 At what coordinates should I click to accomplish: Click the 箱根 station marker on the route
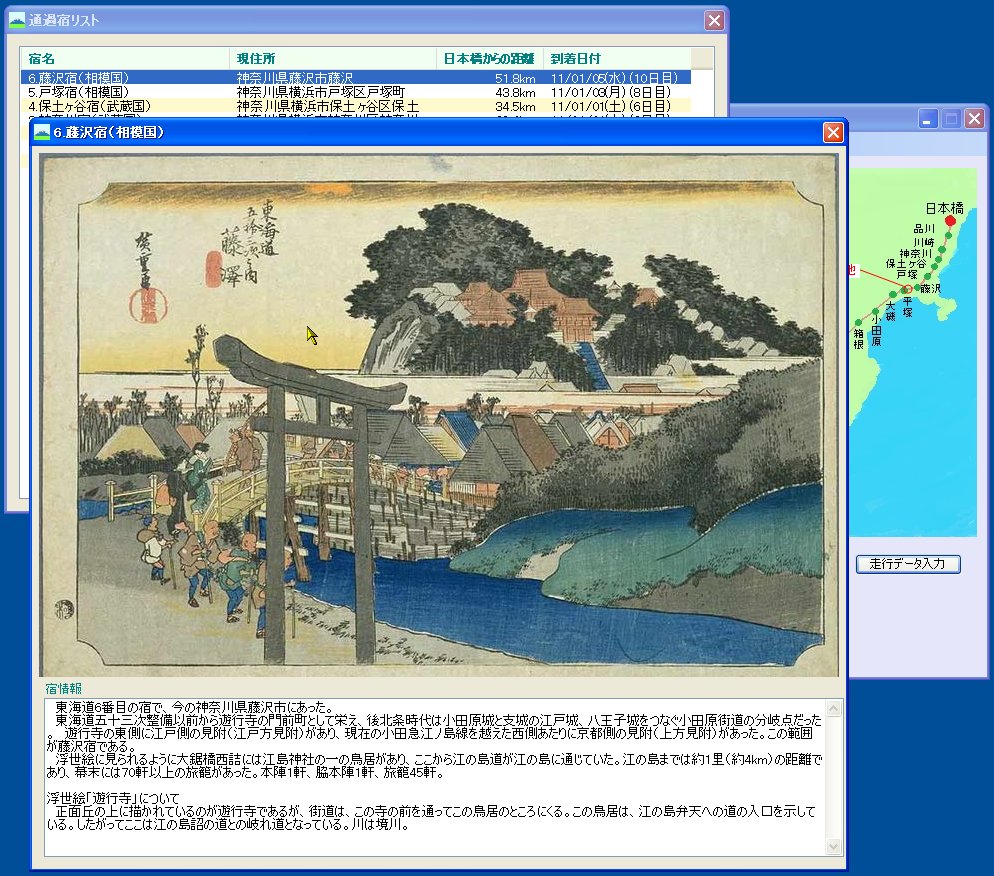pos(858,322)
